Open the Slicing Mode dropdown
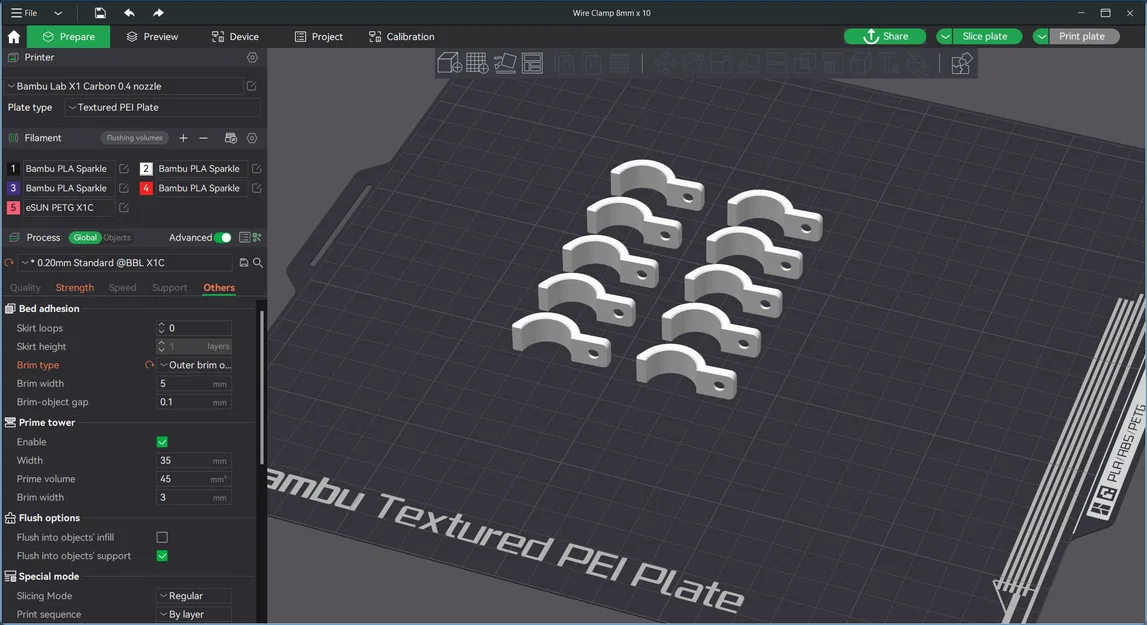The image size is (1147, 625). point(194,596)
